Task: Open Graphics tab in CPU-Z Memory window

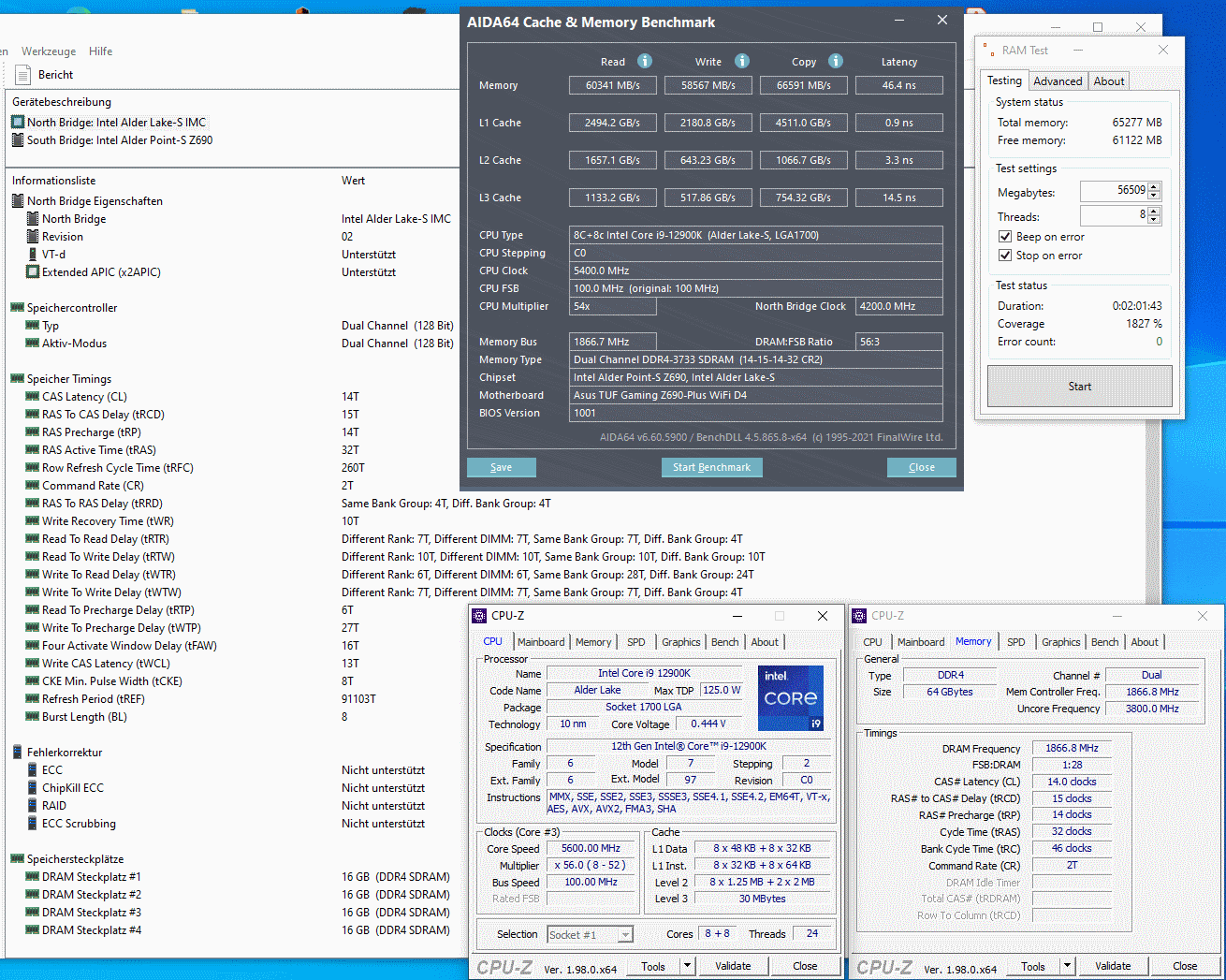Action: 1061,642
